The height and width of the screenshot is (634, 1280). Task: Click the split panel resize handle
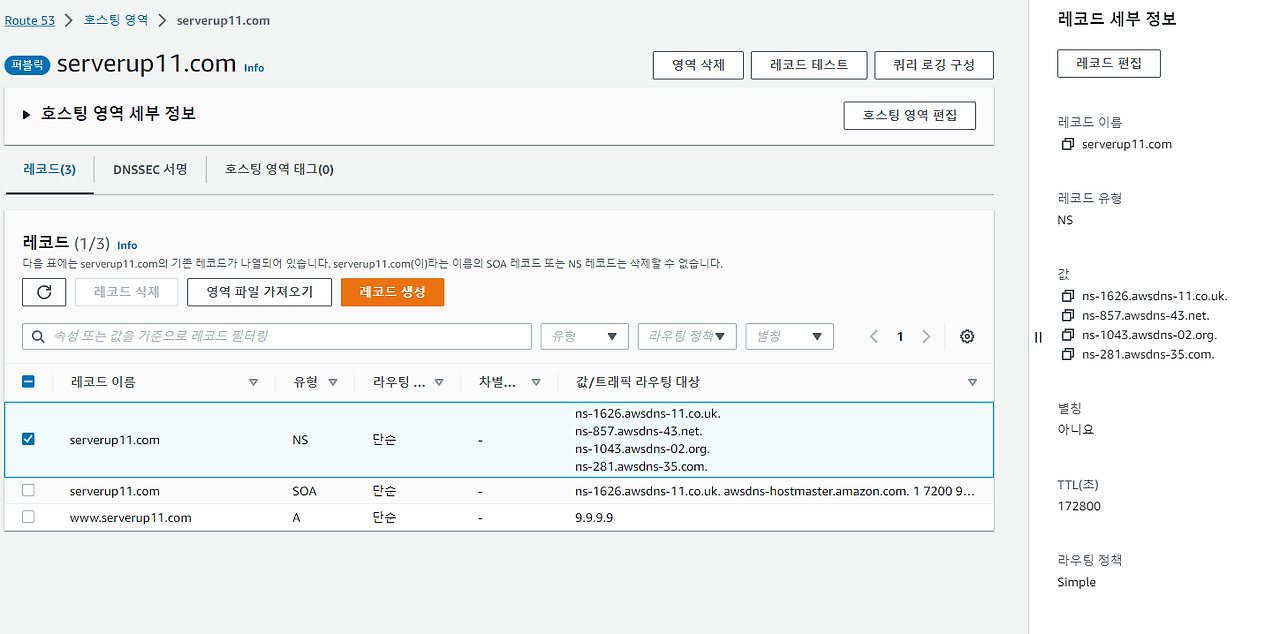point(1038,337)
